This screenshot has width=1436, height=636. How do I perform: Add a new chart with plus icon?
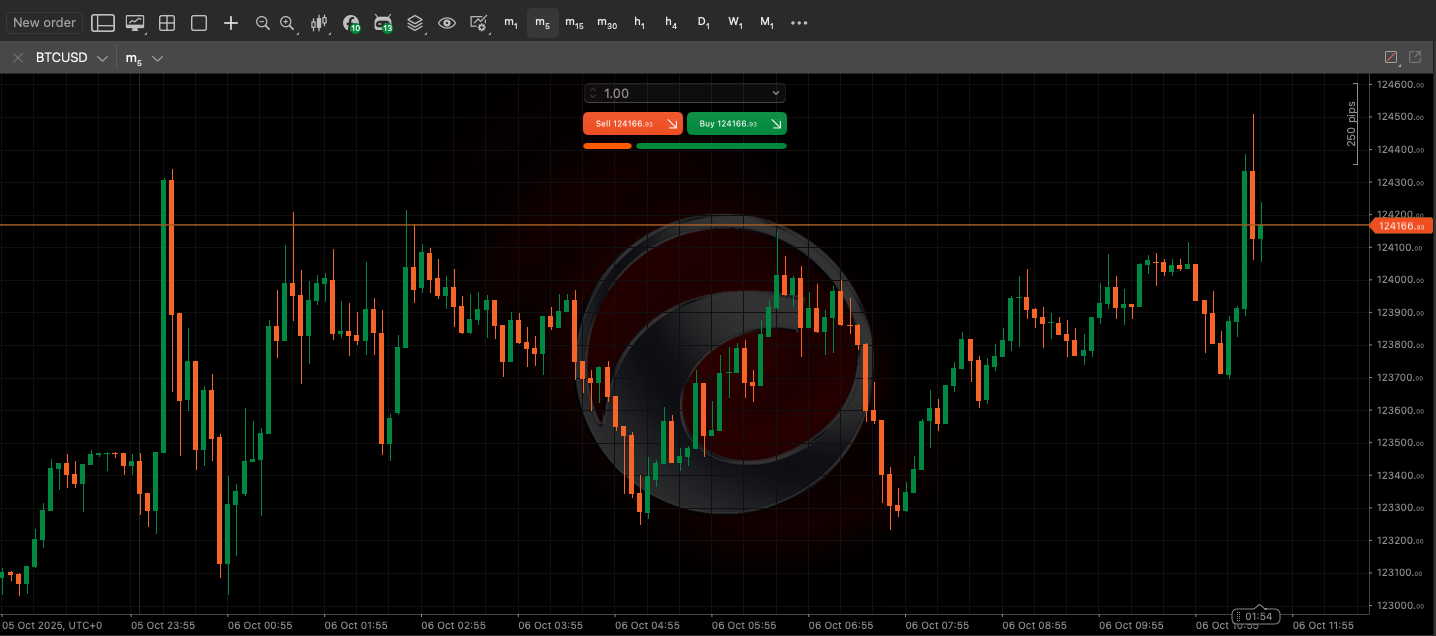231,22
